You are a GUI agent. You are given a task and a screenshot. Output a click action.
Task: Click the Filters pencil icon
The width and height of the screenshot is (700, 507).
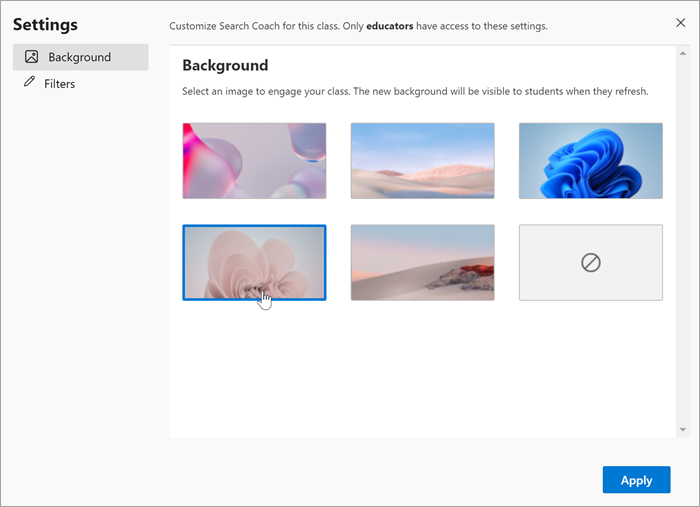pyautogui.click(x=29, y=82)
